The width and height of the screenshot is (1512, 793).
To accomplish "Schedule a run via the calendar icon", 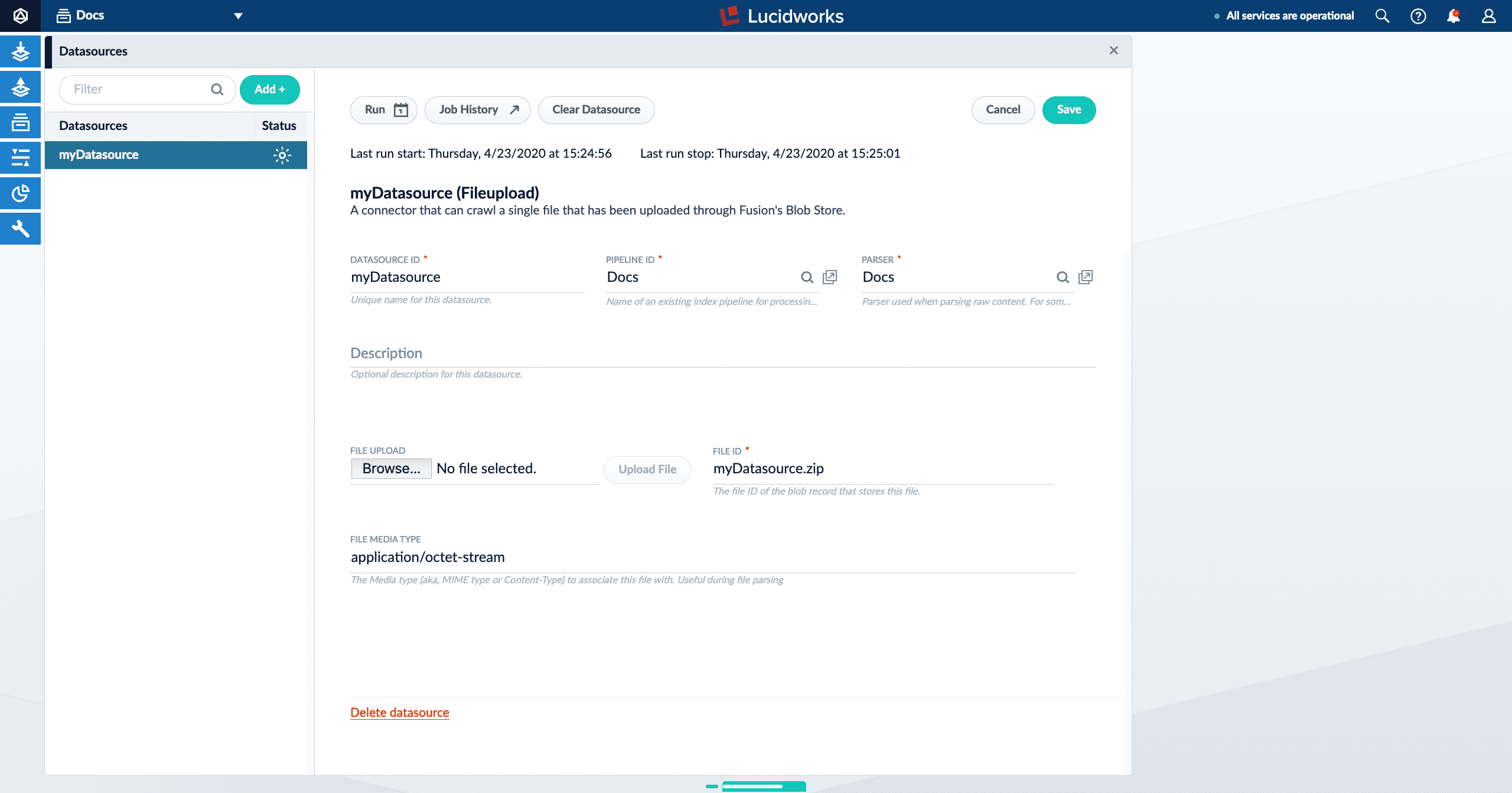I will (400, 109).
